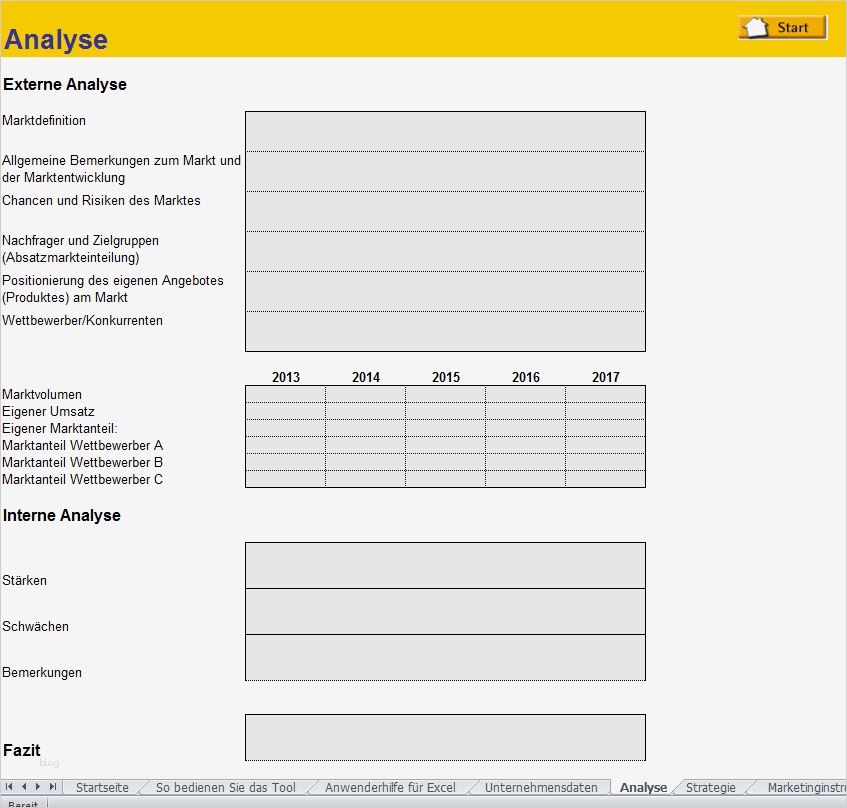This screenshot has width=847, height=808.
Task: Click the Analyse page title
Action: 56,39
